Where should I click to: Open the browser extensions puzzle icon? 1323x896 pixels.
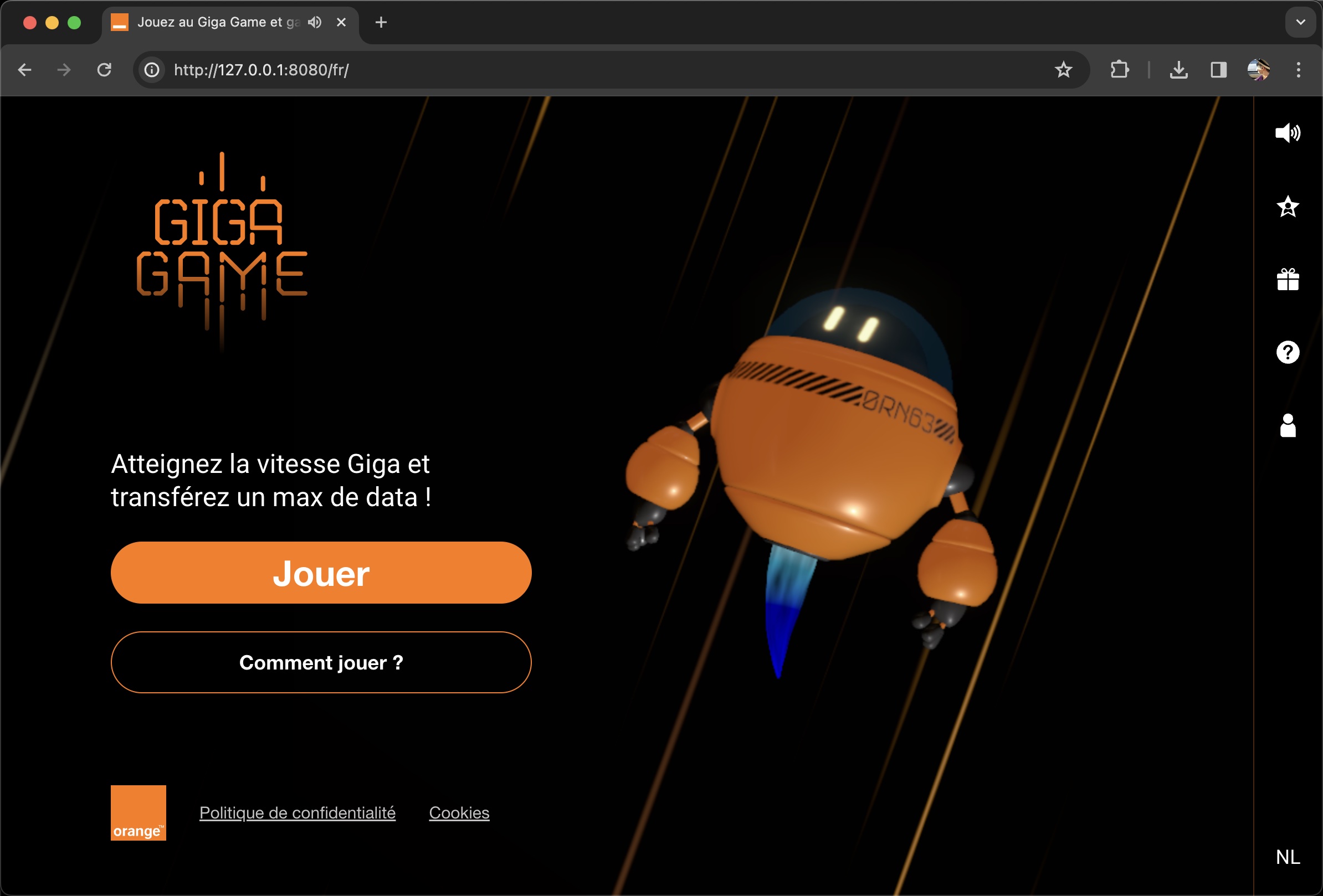tap(1119, 70)
